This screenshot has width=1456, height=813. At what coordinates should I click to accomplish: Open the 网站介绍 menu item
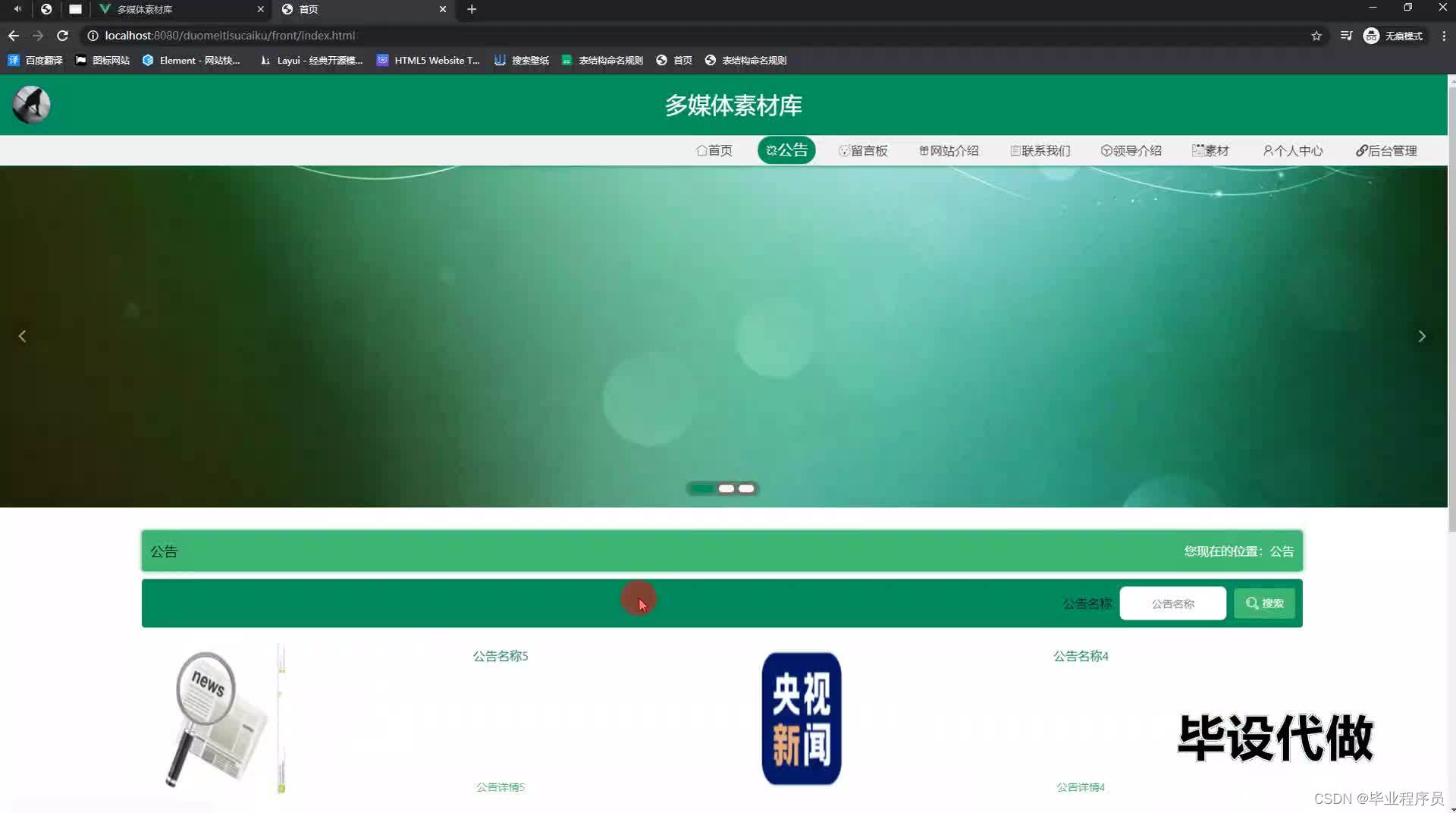point(949,150)
